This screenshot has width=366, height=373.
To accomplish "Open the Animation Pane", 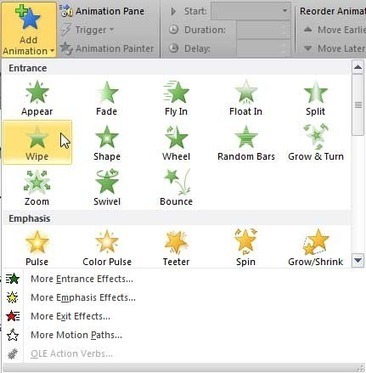I will click(x=102, y=11).
